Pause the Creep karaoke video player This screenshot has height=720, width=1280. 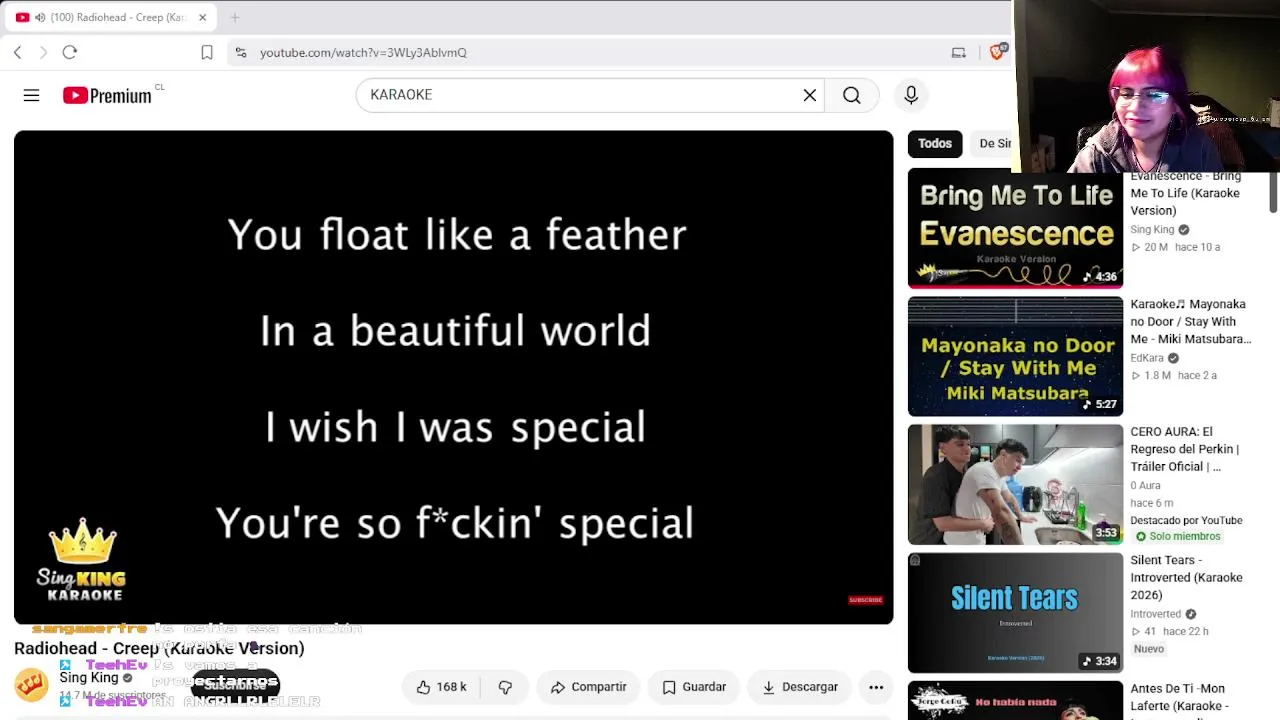453,377
